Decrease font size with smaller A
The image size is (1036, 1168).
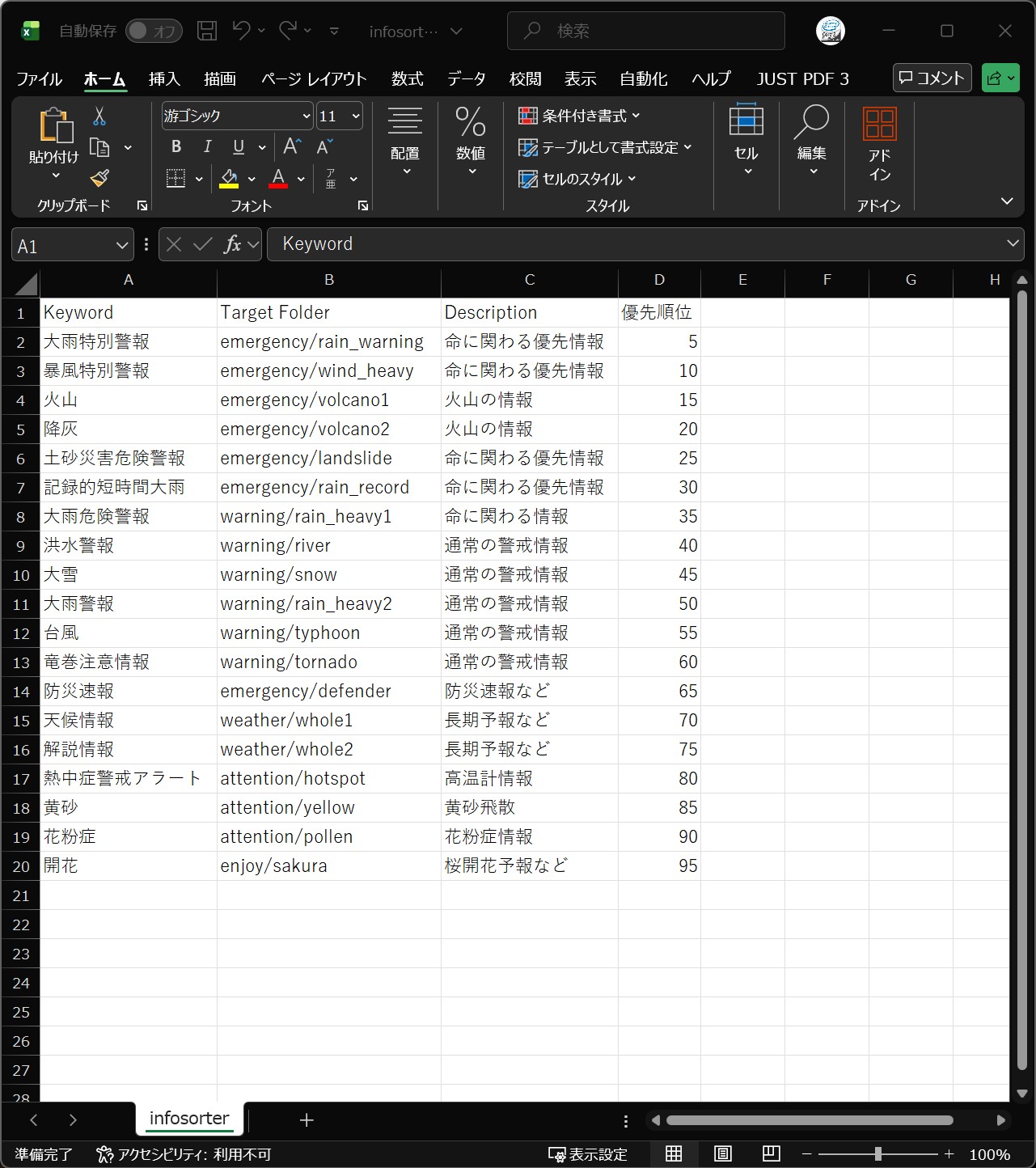324,146
